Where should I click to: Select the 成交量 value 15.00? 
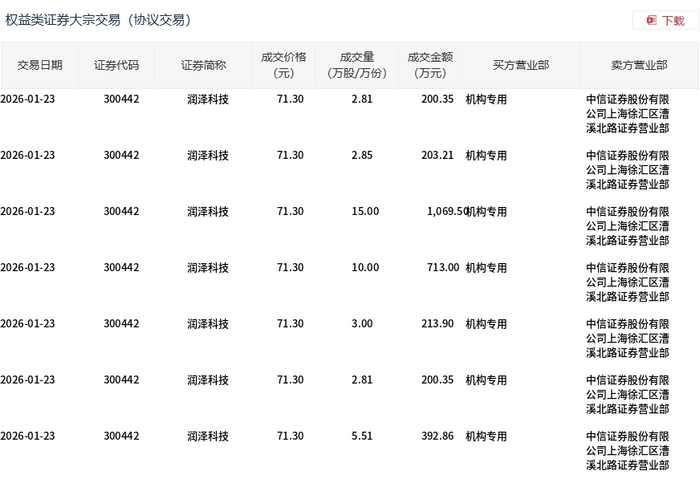click(365, 211)
